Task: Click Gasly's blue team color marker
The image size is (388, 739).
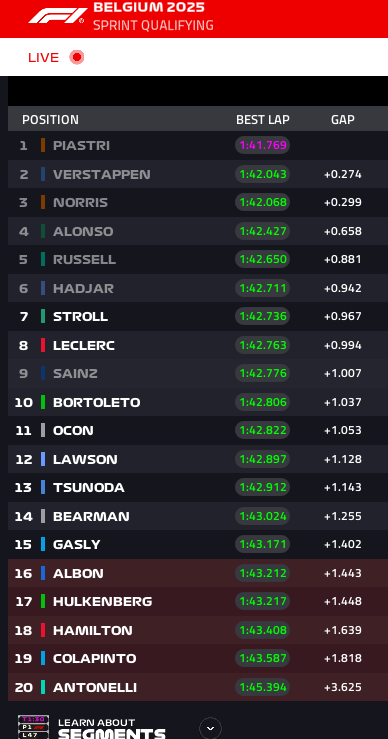Action: (43, 544)
